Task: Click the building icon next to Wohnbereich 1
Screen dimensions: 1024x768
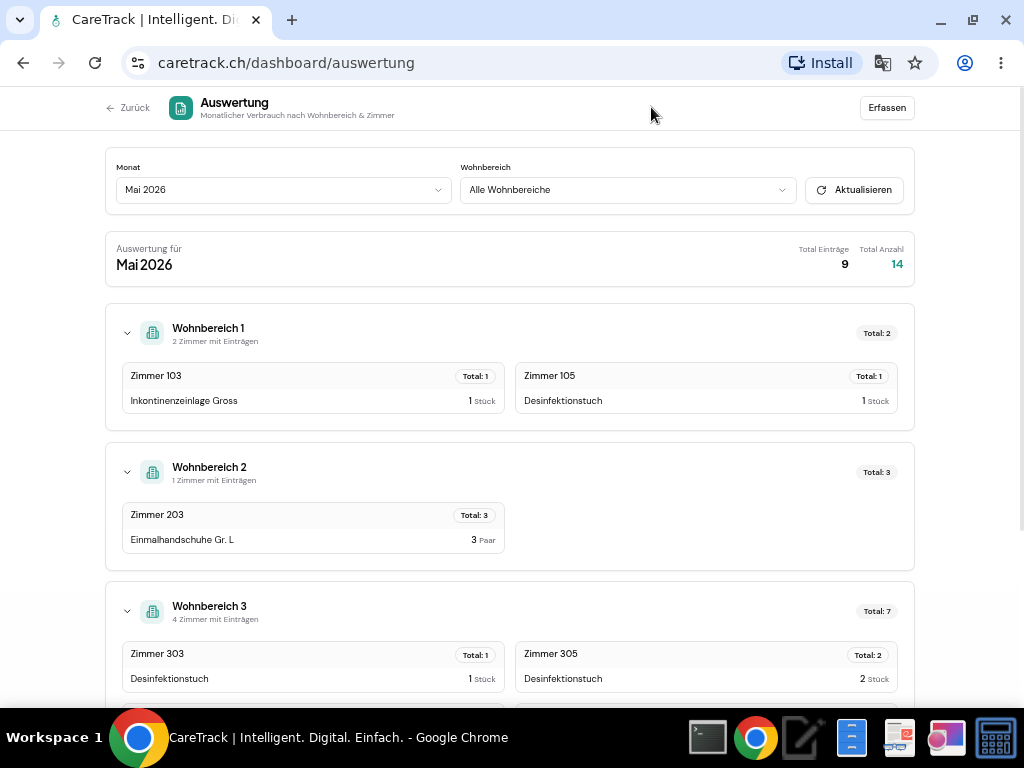Action: tap(152, 333)
